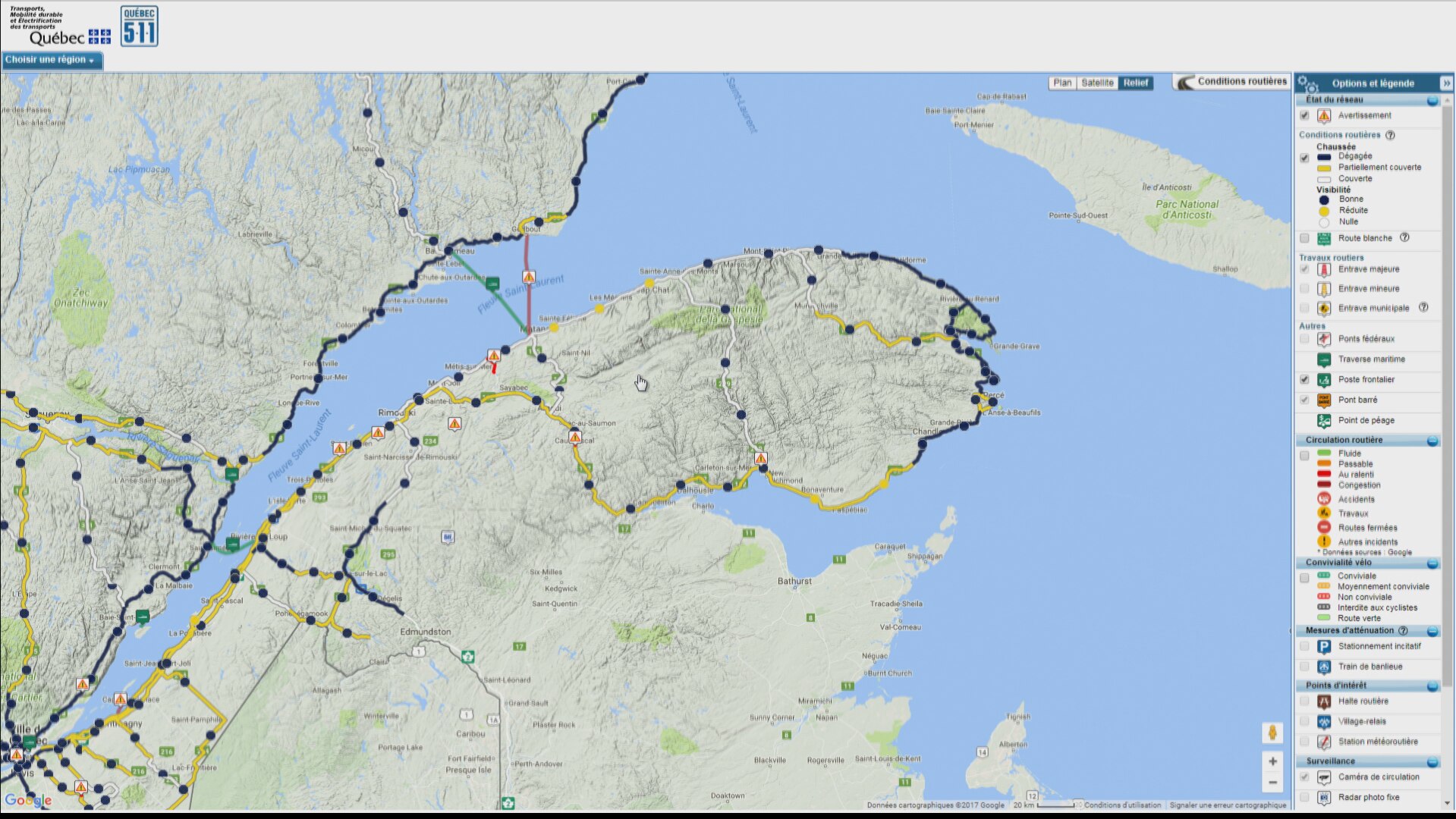The width and height of the screenshot is (1456, 819).
Task: Switch to the Satellite map view
Action: click(1098, 83)
